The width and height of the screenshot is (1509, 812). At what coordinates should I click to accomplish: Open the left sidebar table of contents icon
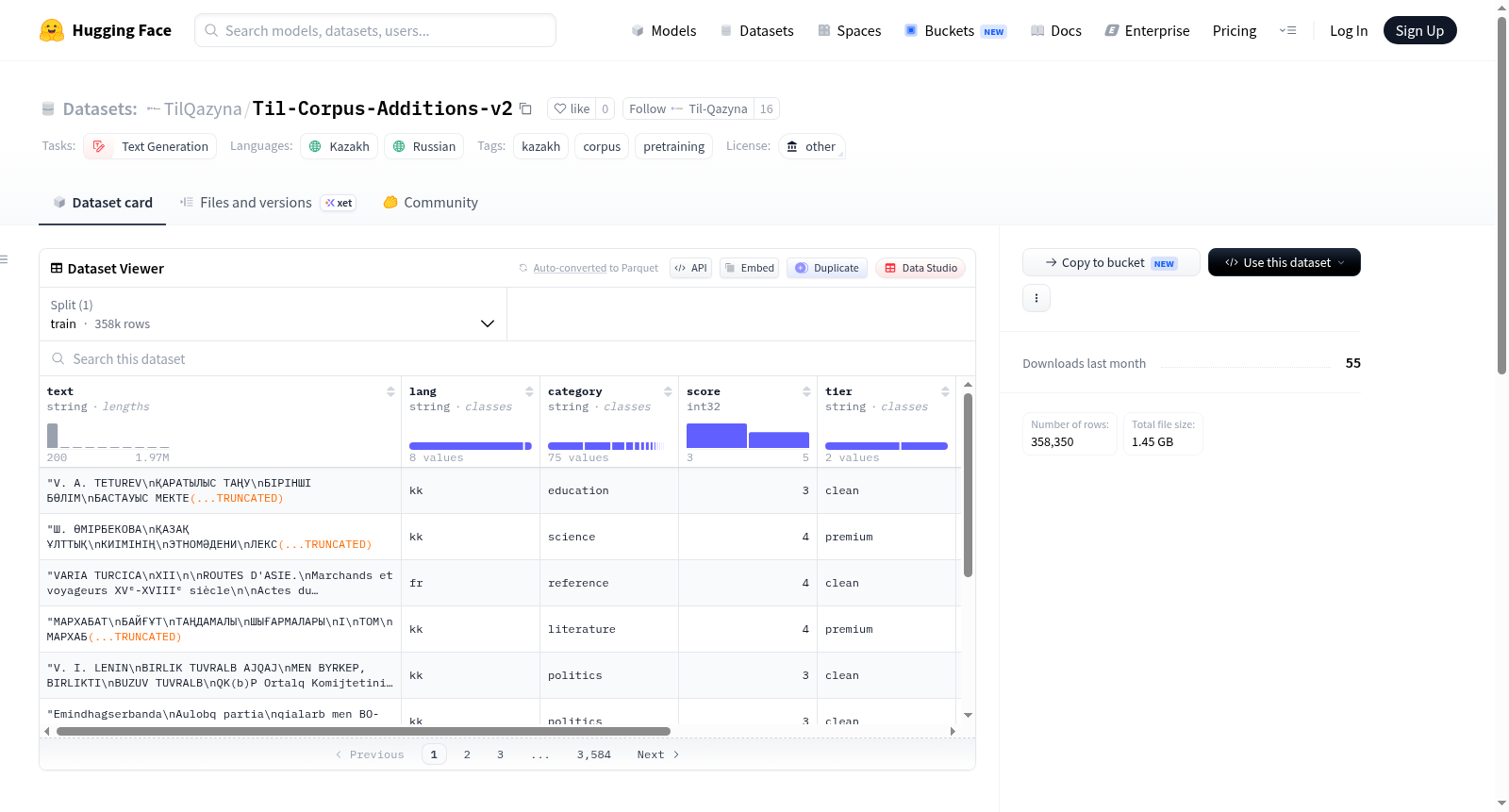point(5,259)
